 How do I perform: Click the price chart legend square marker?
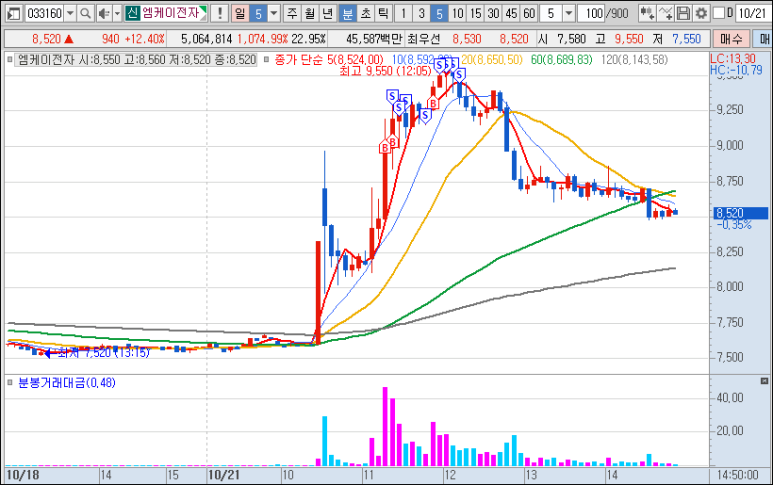pyautogui.click(x=10, y=60)
